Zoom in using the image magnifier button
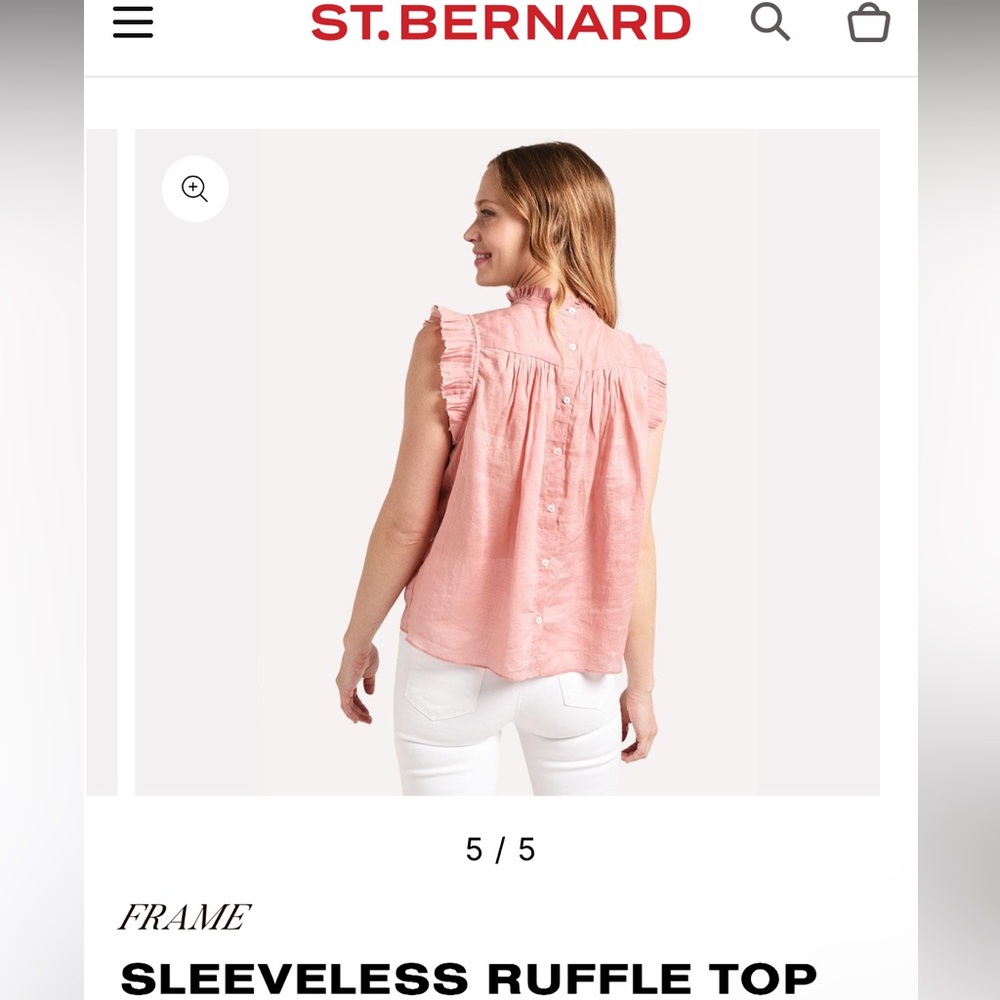This screenshot has height=1000, width=1000. point(195,189)
